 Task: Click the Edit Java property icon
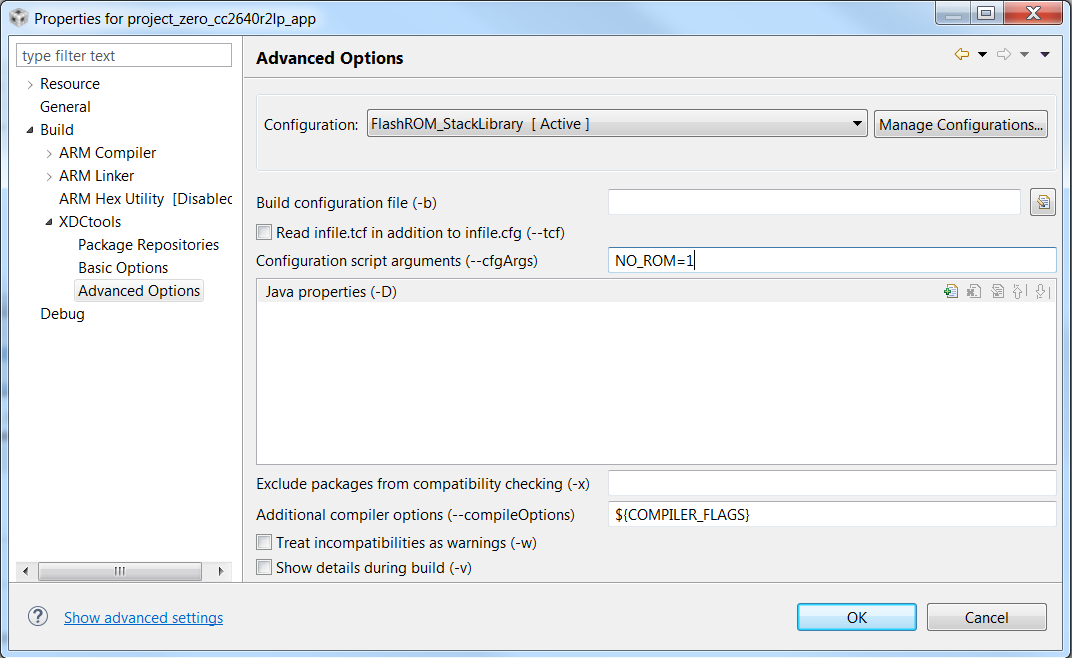click(x=997, y=292)
